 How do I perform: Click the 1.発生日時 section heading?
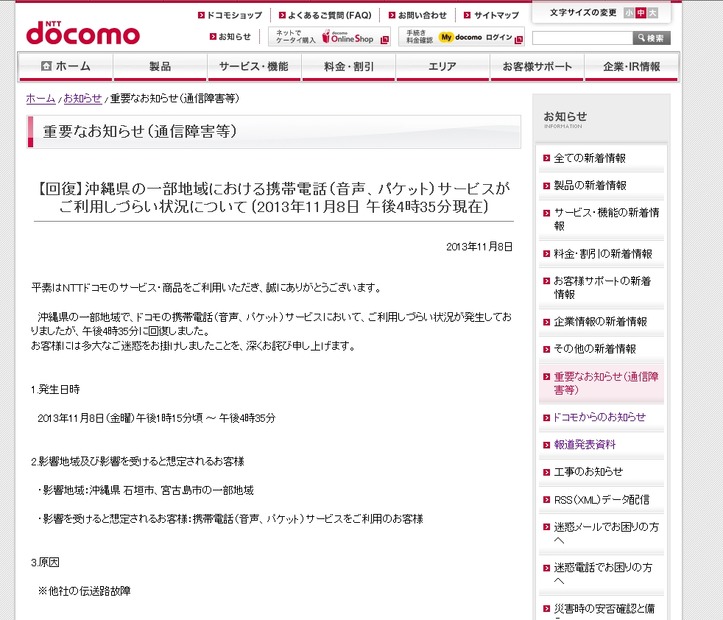pyautogui.click(x=55, y=390)
